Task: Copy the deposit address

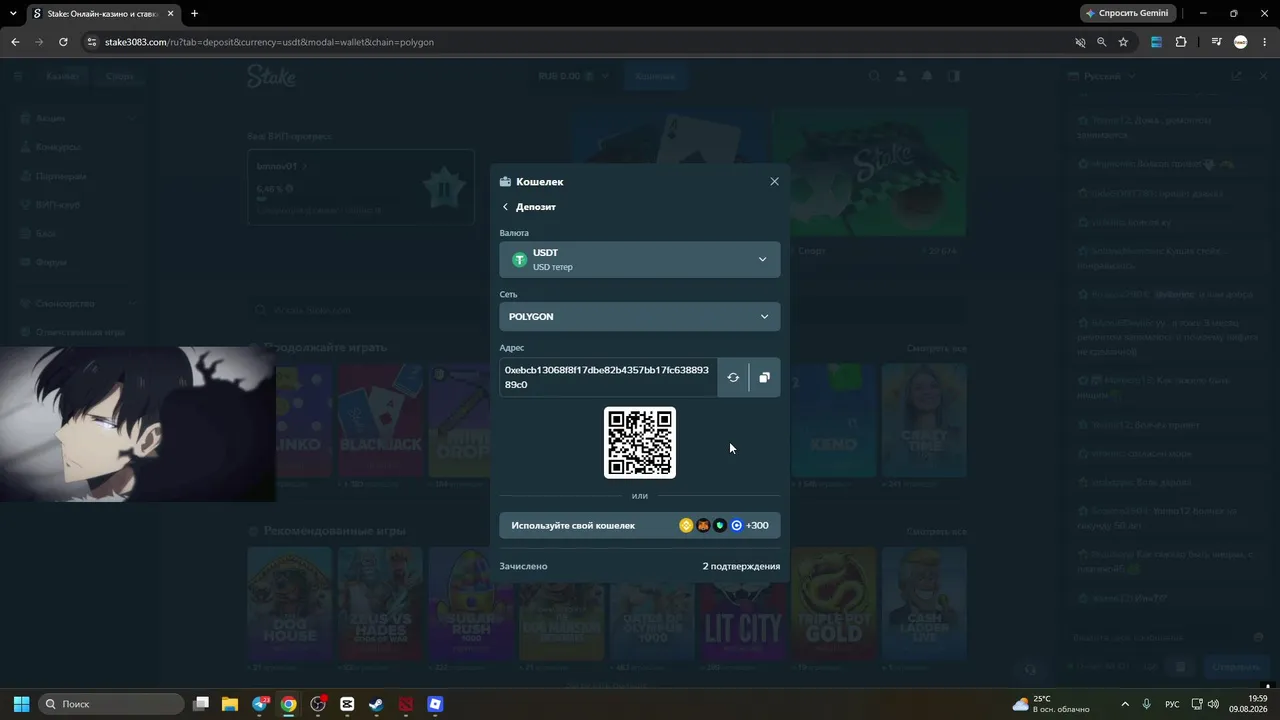Action: pos(764,377)
